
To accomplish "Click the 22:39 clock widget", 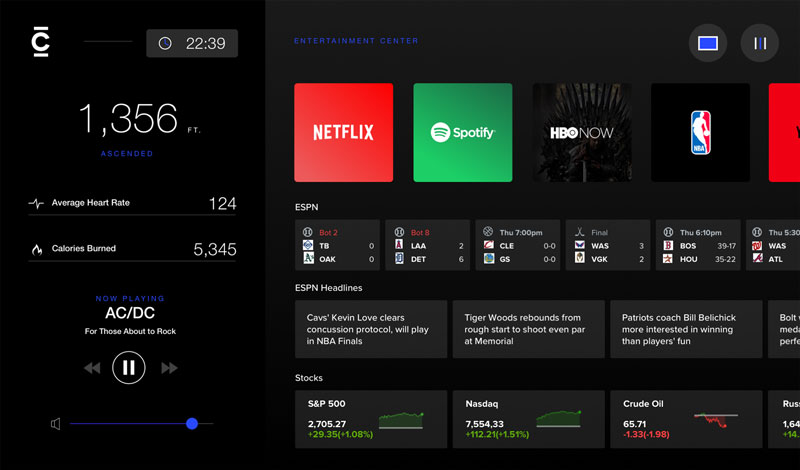I will [192, 43].
